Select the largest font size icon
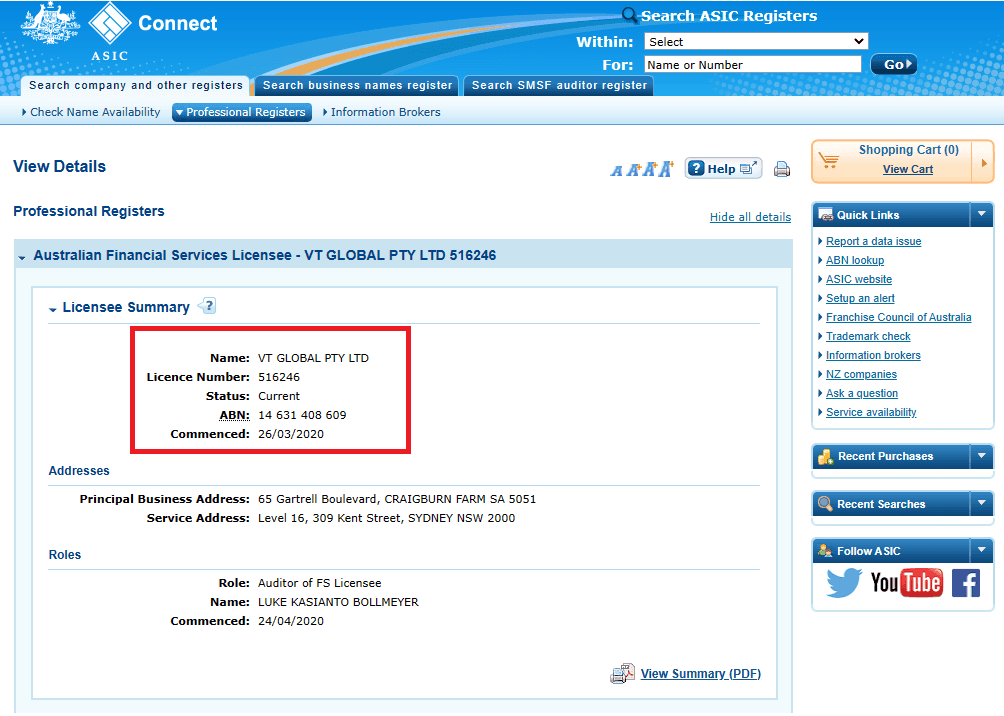Screen dimensions: 1004x716 pos(667,169)
